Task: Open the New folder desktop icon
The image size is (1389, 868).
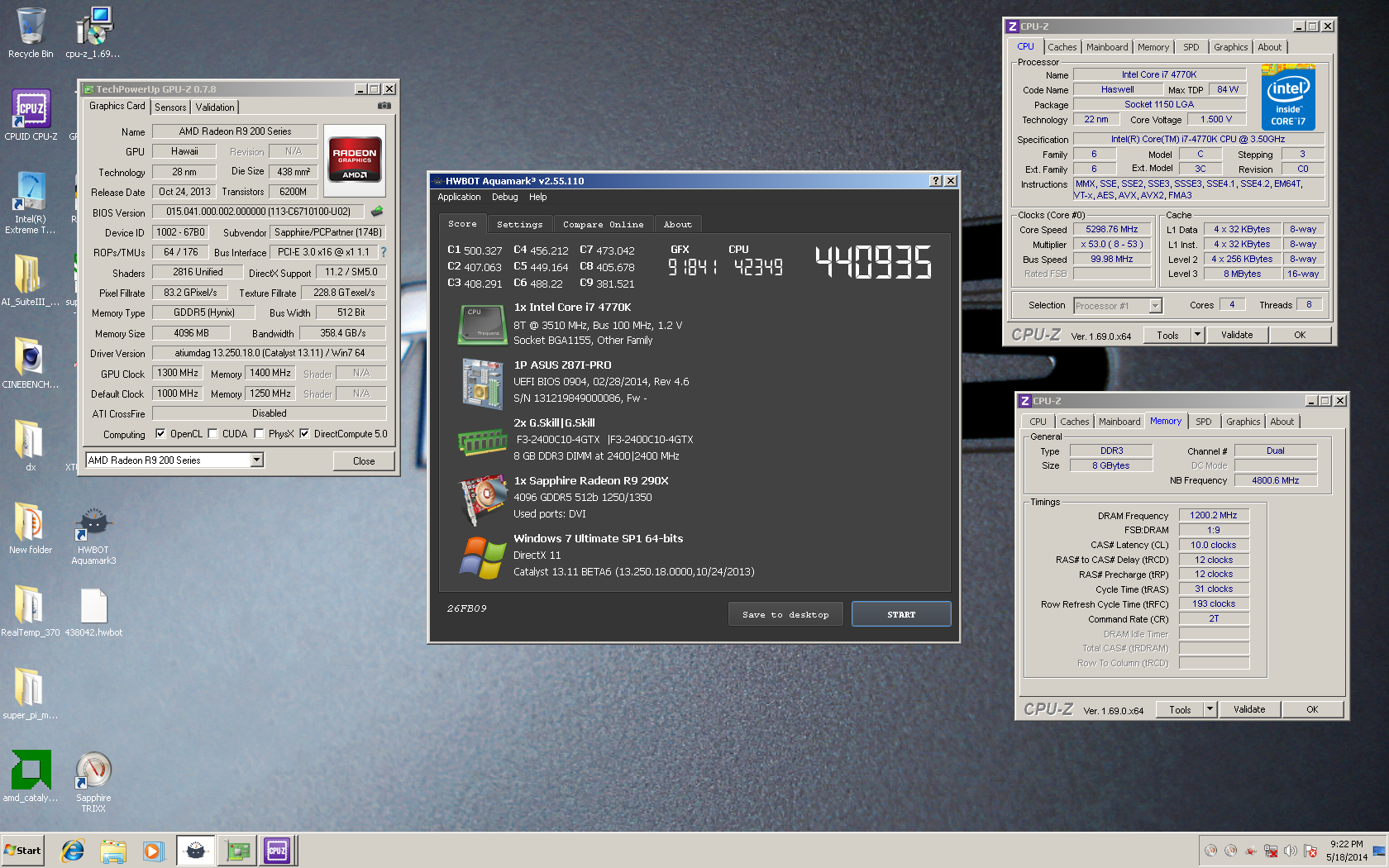Action: pyautogui.click(x=31, y=529)
